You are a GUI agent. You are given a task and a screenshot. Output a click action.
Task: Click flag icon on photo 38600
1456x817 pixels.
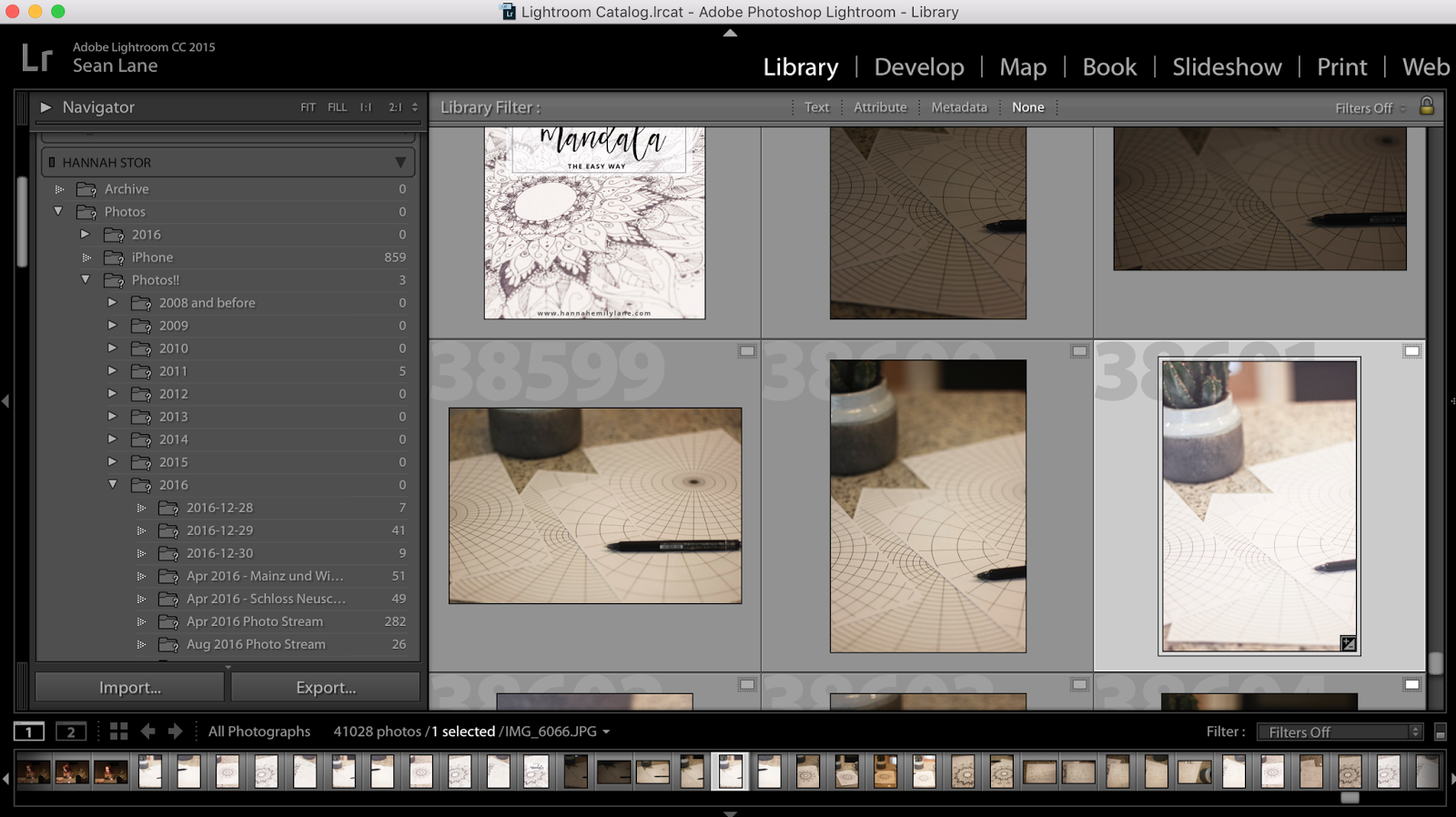[1079, 351]
